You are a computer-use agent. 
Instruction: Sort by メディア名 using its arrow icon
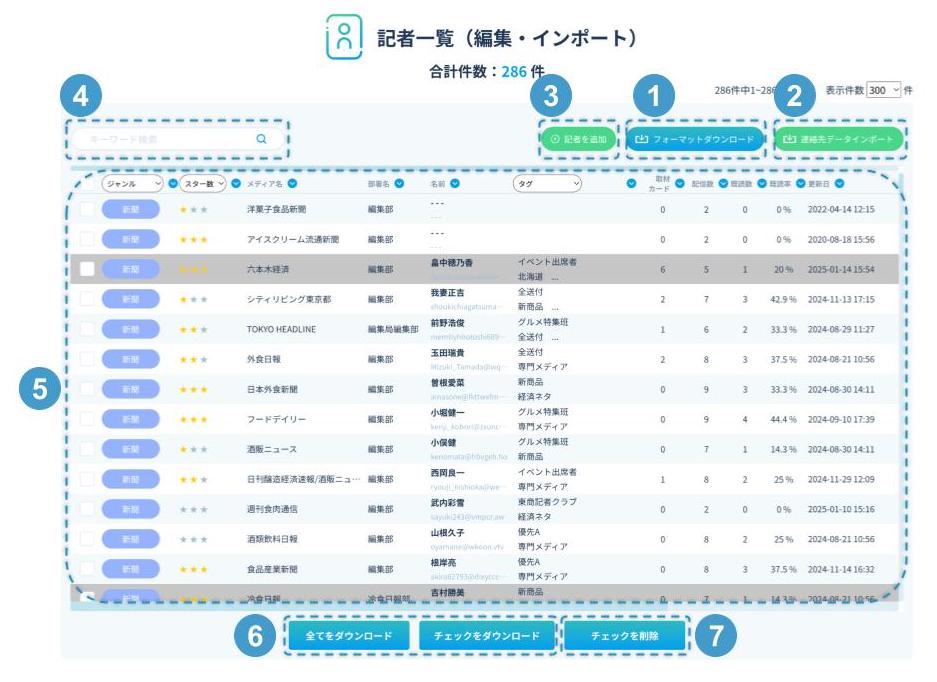pyautogui.click(x=293, y=184)
